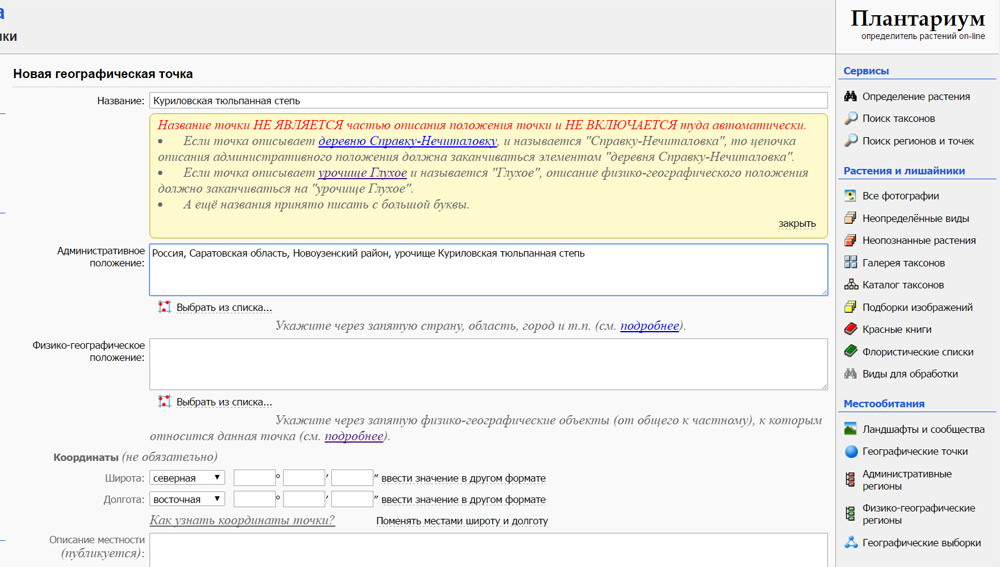Click the latitude degrees input box
Viewport: 1000px width, 567px height.
tap(254, 478)
